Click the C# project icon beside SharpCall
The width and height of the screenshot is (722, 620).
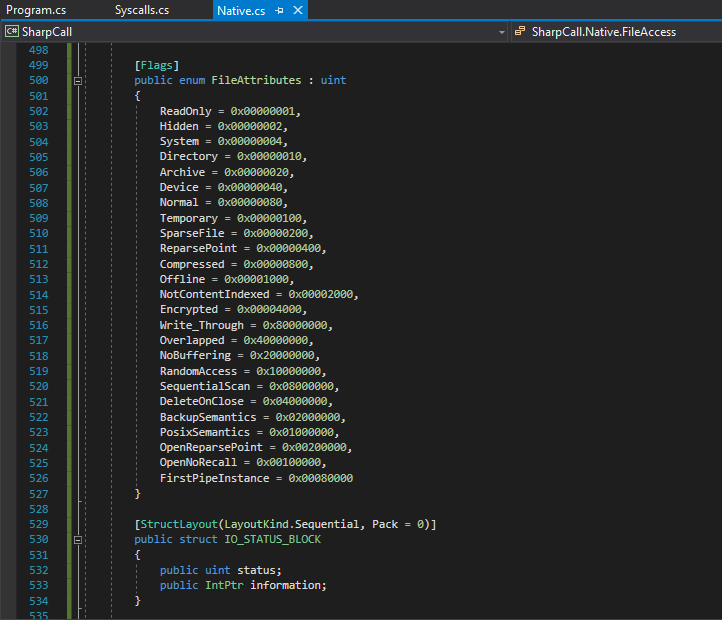point(12,31)
